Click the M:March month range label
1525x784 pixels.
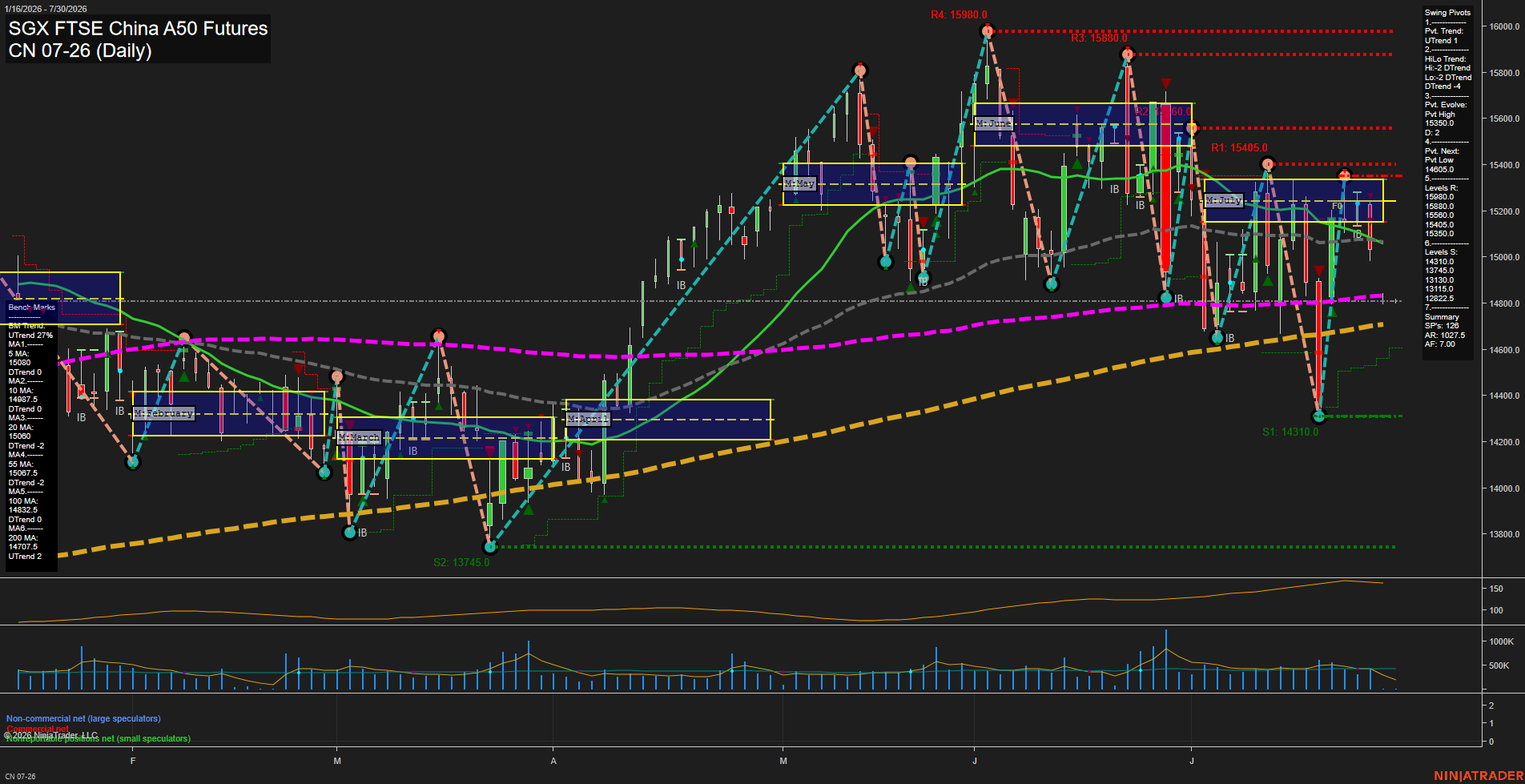click(x=359, y=437)
